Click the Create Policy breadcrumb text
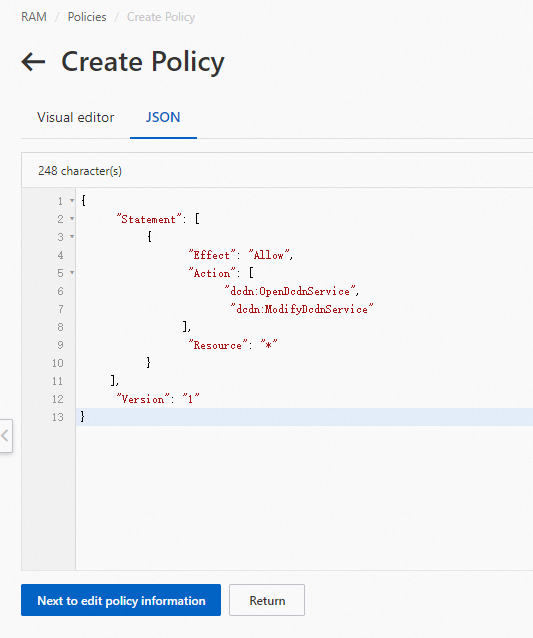 (x=161, y=17)
